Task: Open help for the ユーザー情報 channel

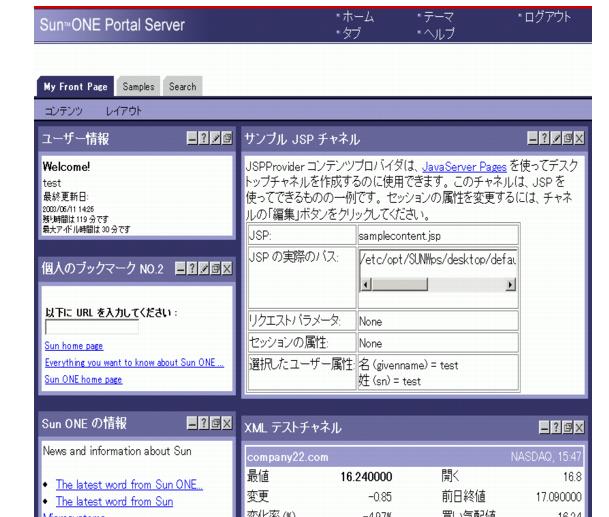Action: click(204, 138)
